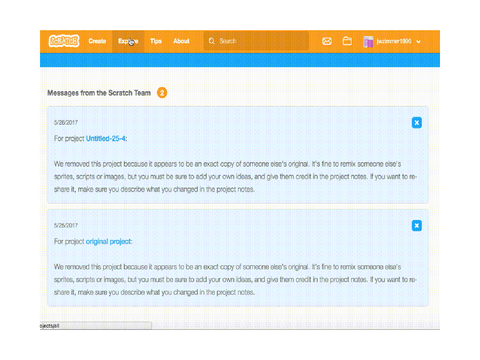Open the messages envelope icon
Image resolution: width=480 pixels, height=360 pixels.
coord(327,41)
